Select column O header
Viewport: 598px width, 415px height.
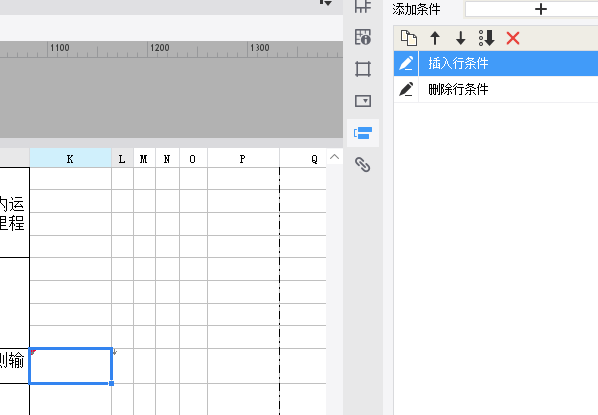click(193, 158)
